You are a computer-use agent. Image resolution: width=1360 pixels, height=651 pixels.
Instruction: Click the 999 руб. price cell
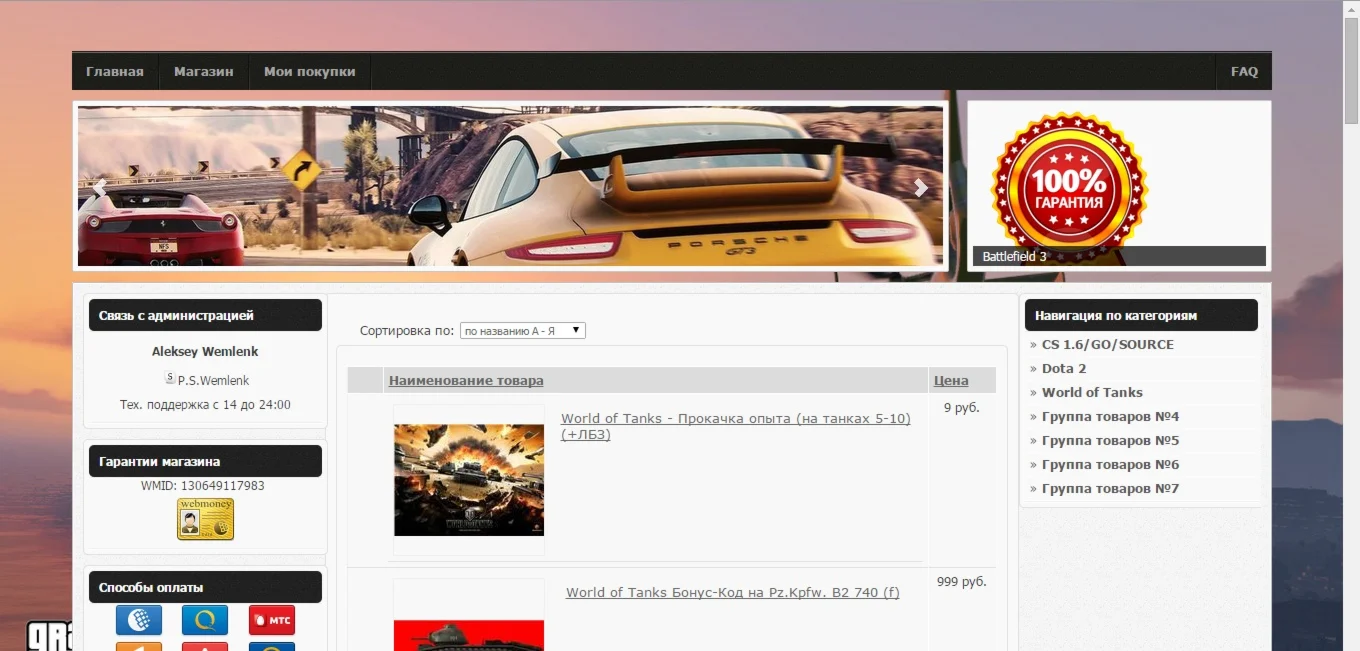tap(962, 581)
